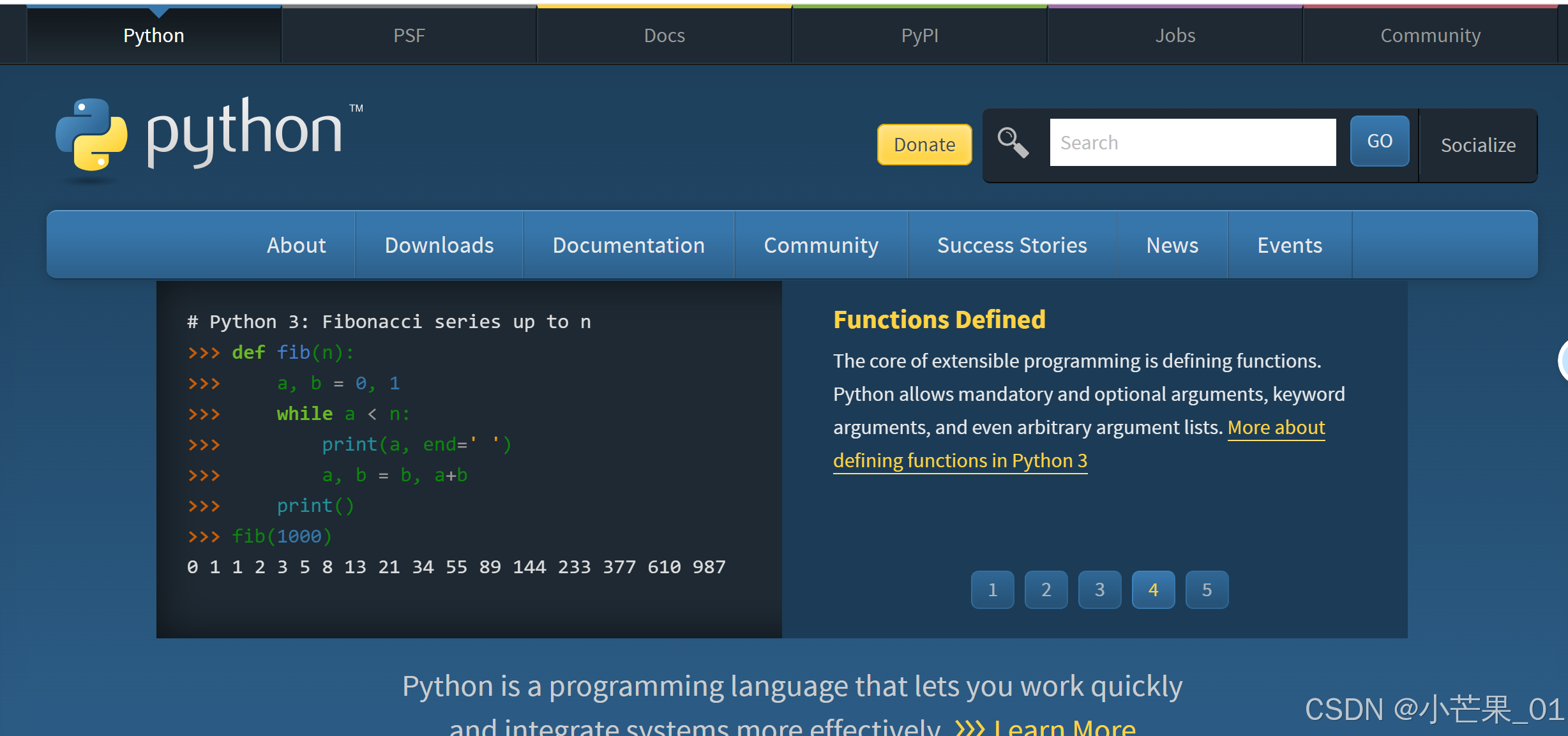This screenshot has width=1568, height=736.
Task: Click the Fibonacci output line ending in 987
Action: pos(456,567)
